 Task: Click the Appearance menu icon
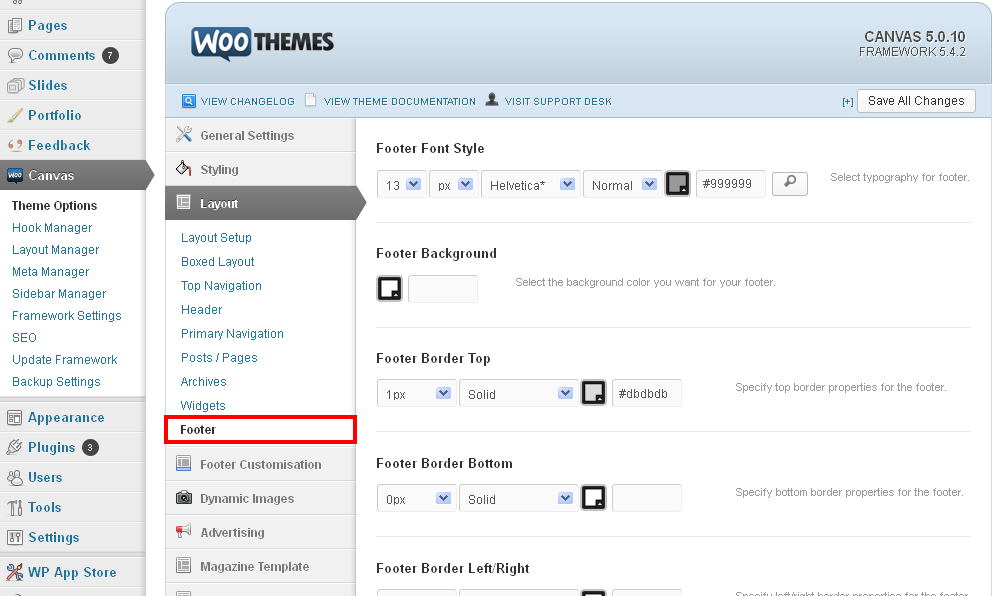(x=14, y=418)
